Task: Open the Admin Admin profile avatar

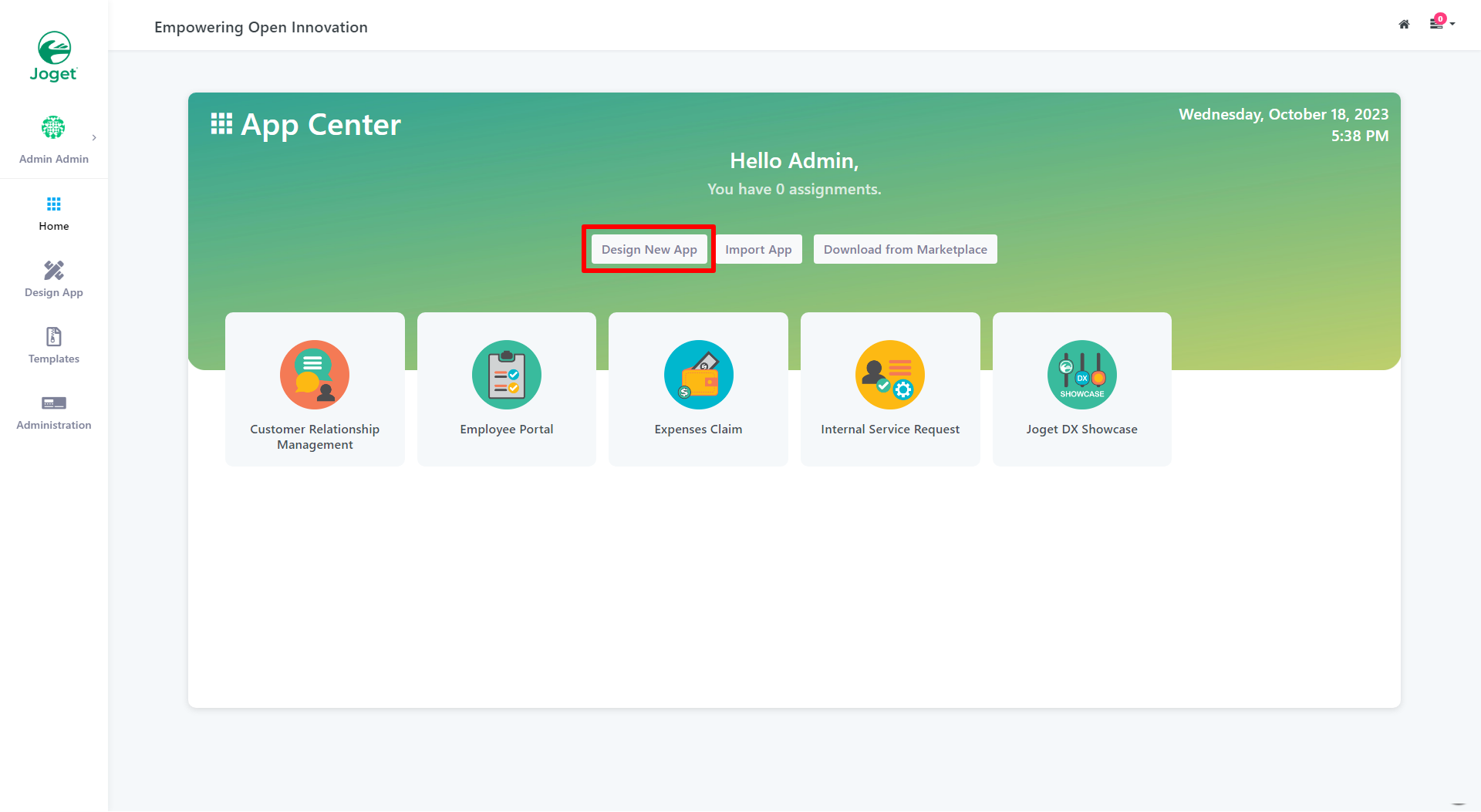Action: 53,127
